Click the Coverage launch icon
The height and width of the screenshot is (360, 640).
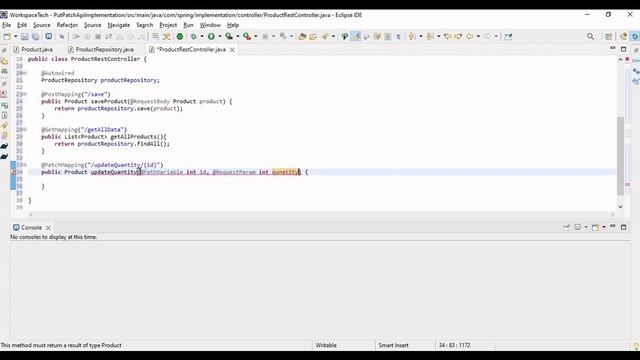pyautogui.click(x=229, y=37)
